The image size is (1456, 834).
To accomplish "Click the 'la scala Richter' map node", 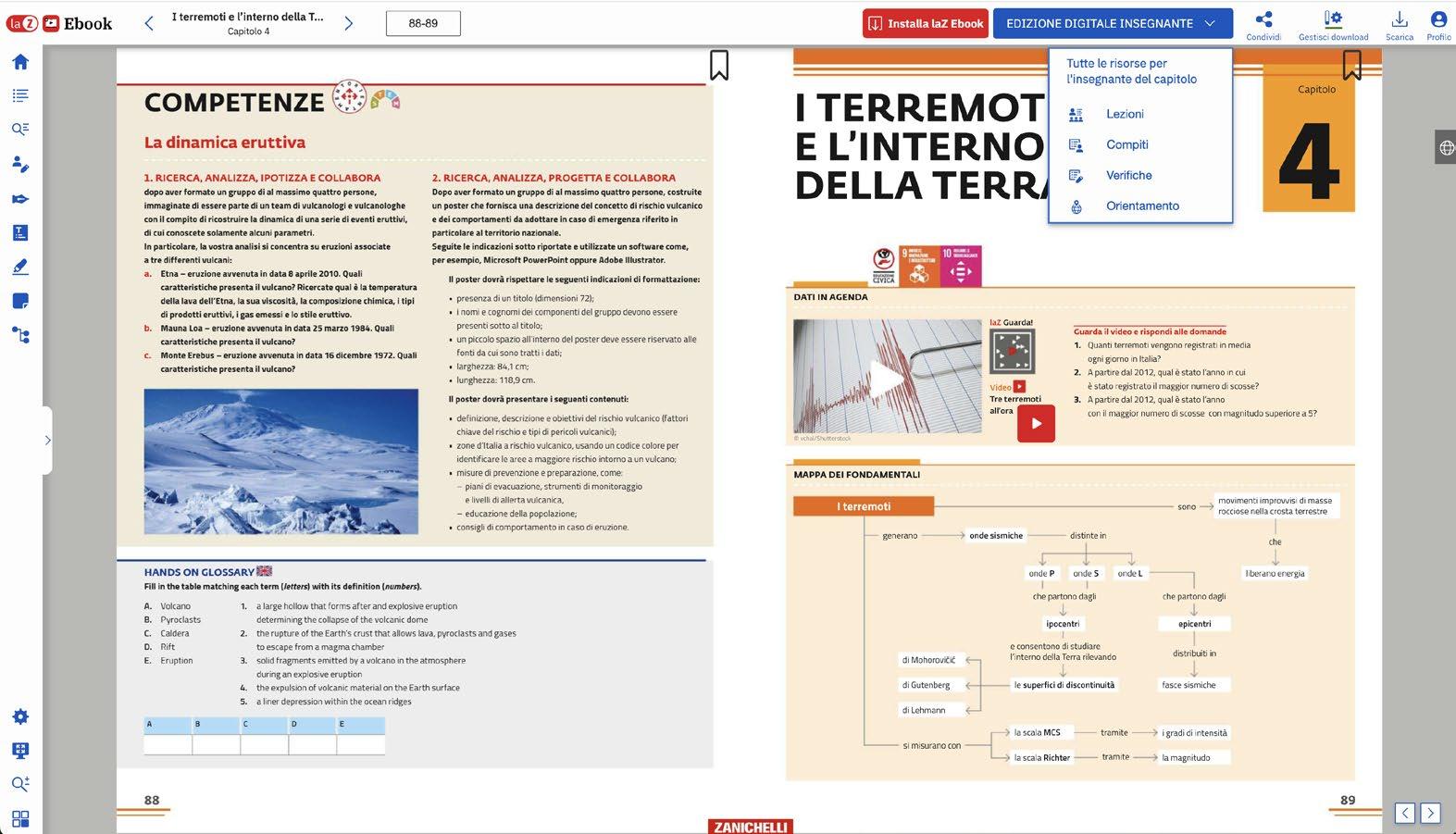I will point(1041,757).
